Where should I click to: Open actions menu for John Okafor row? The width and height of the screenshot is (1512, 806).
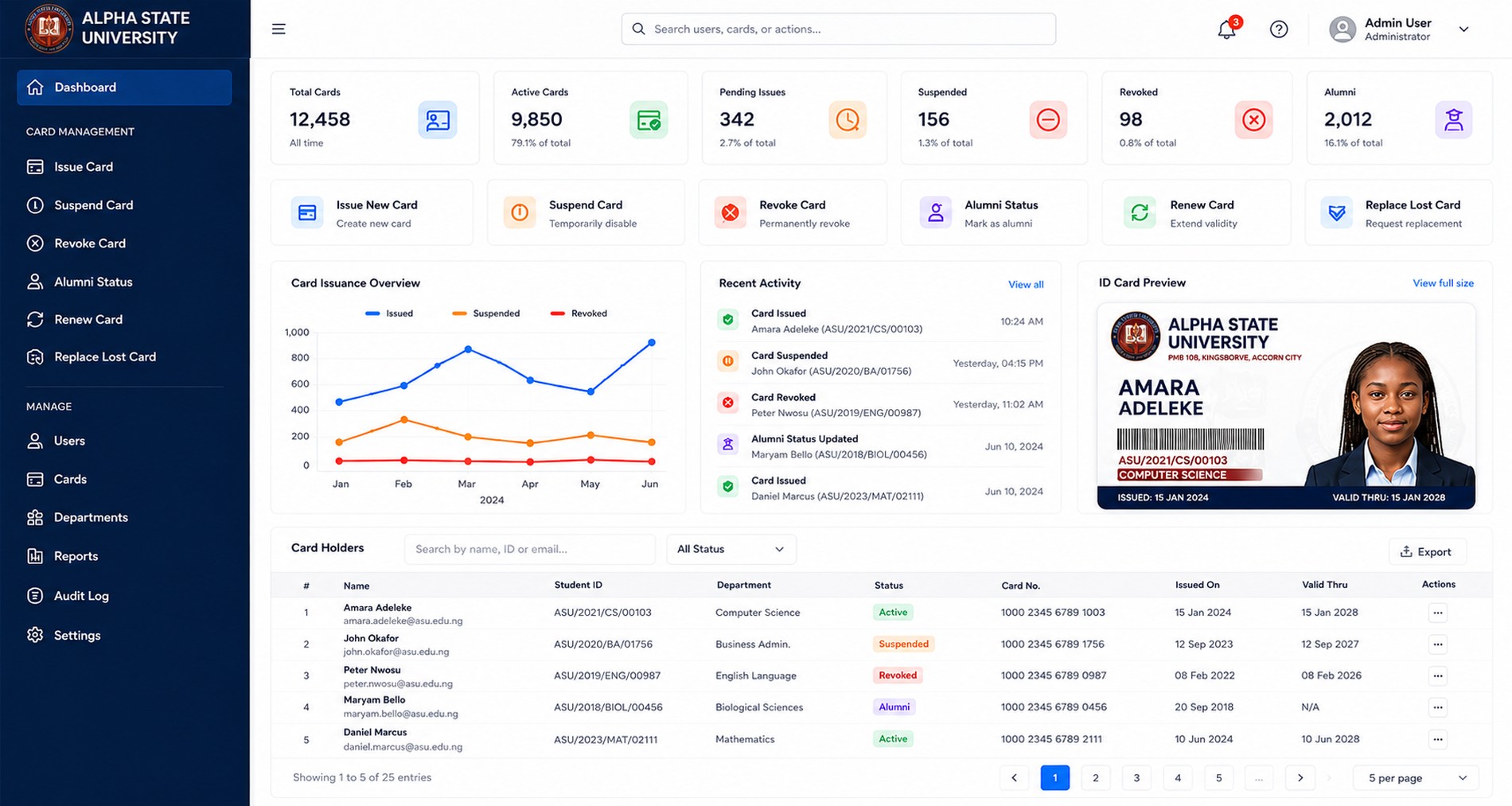(x=1437, y=644)
